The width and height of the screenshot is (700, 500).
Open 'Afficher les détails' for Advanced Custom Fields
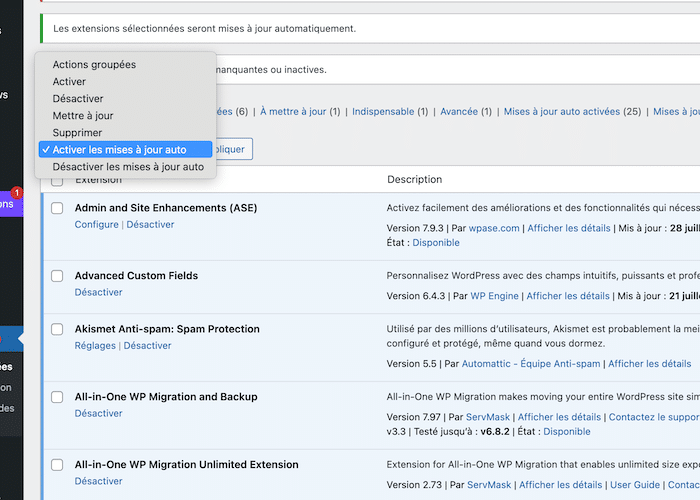click(x=567, y=296)
